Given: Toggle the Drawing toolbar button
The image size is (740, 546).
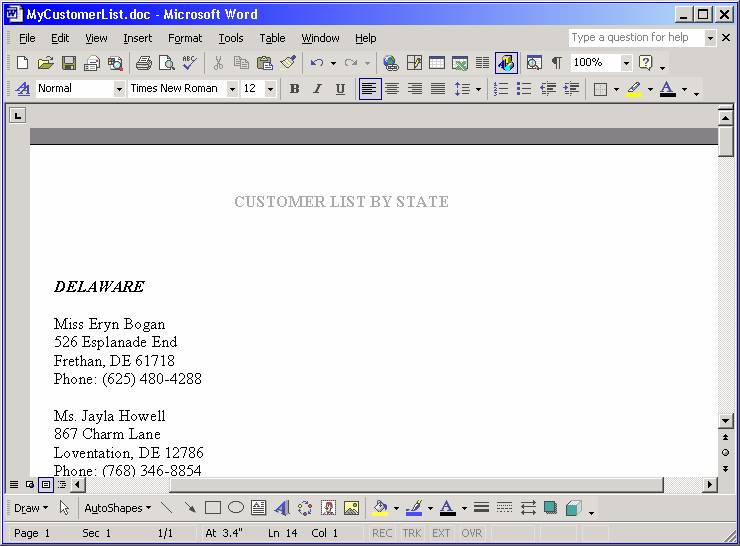Looking at the screenshot, I should pyautogui.click(x=506, y=63).
